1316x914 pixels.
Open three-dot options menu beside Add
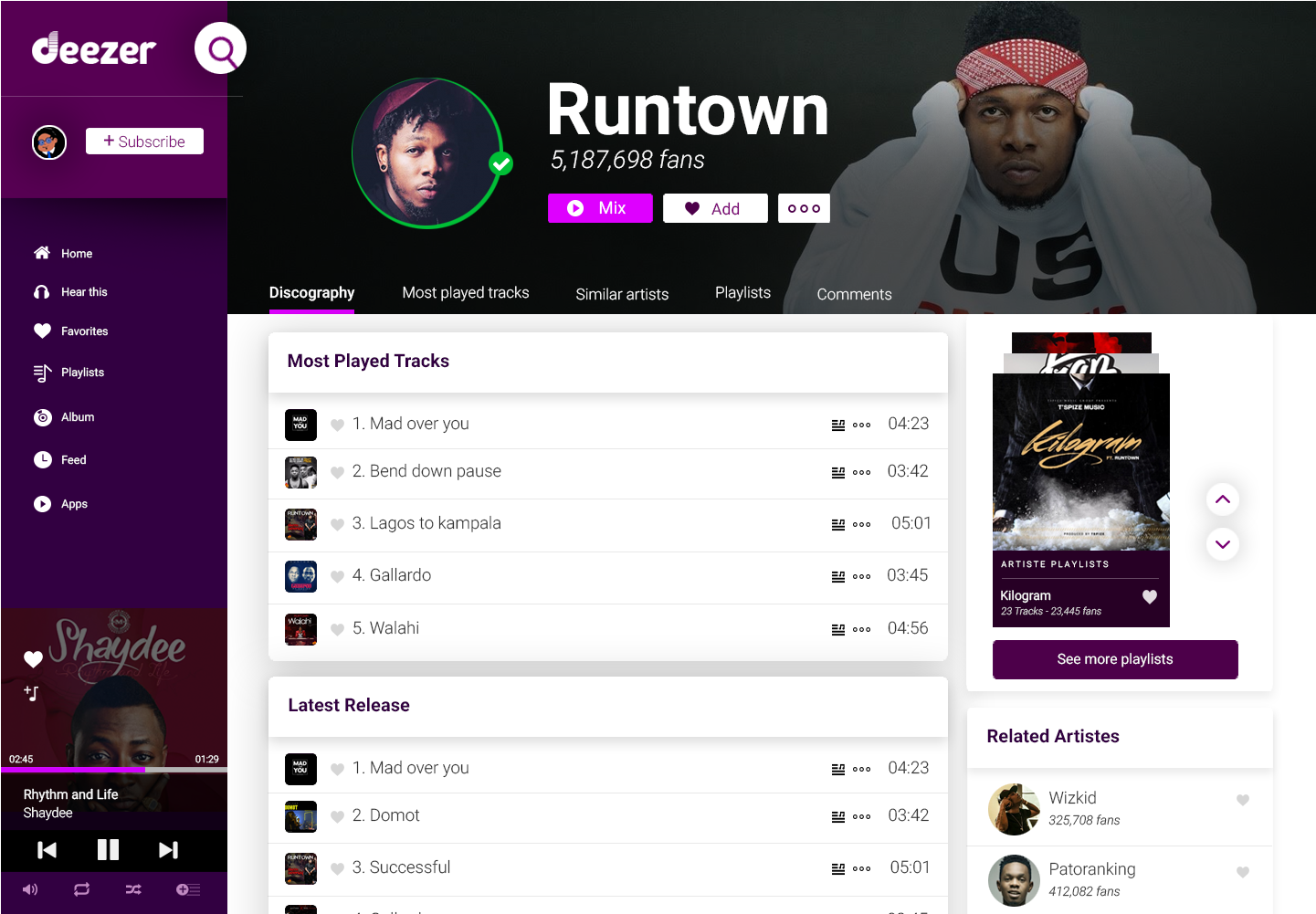tap(804, 208)
